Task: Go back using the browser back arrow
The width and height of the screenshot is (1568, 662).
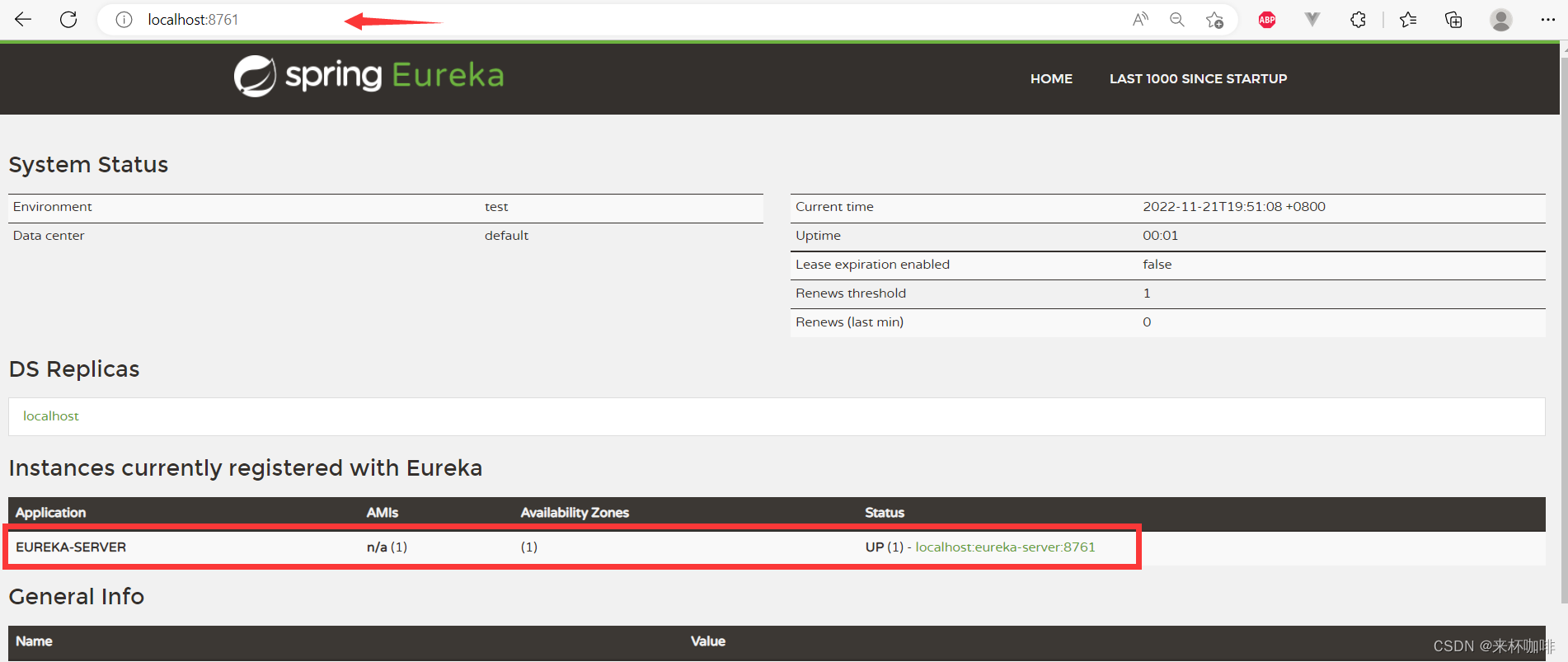Action: pyautogui.click(x=23, y=19)
